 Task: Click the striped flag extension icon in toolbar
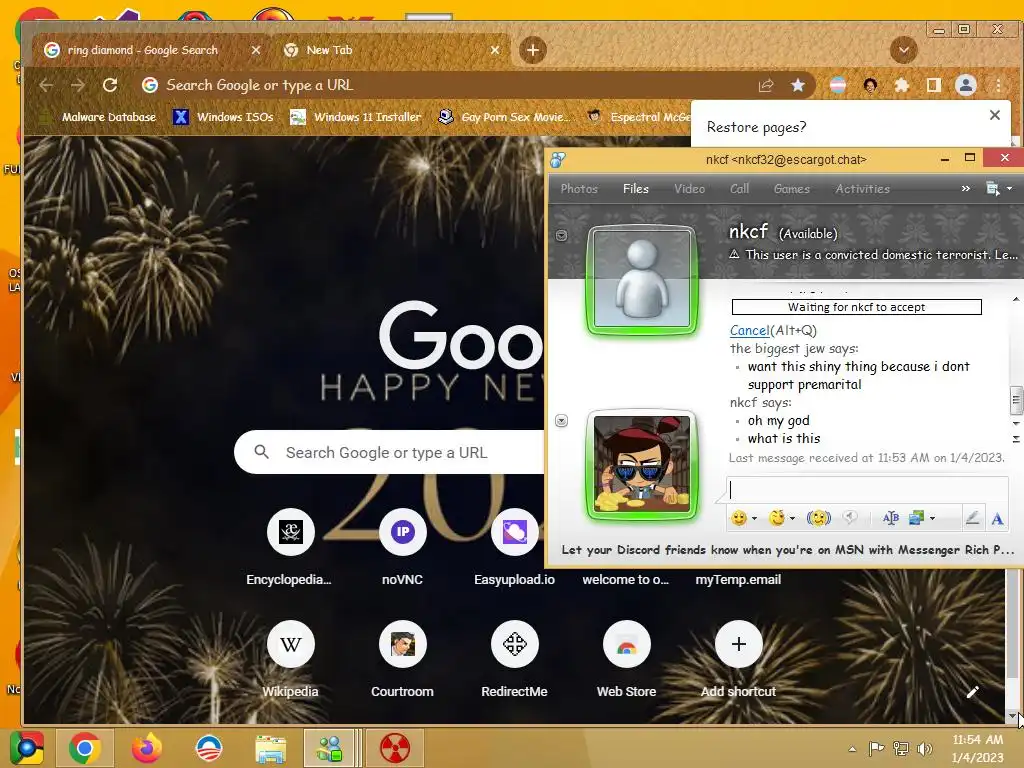[x=838, y=86]
